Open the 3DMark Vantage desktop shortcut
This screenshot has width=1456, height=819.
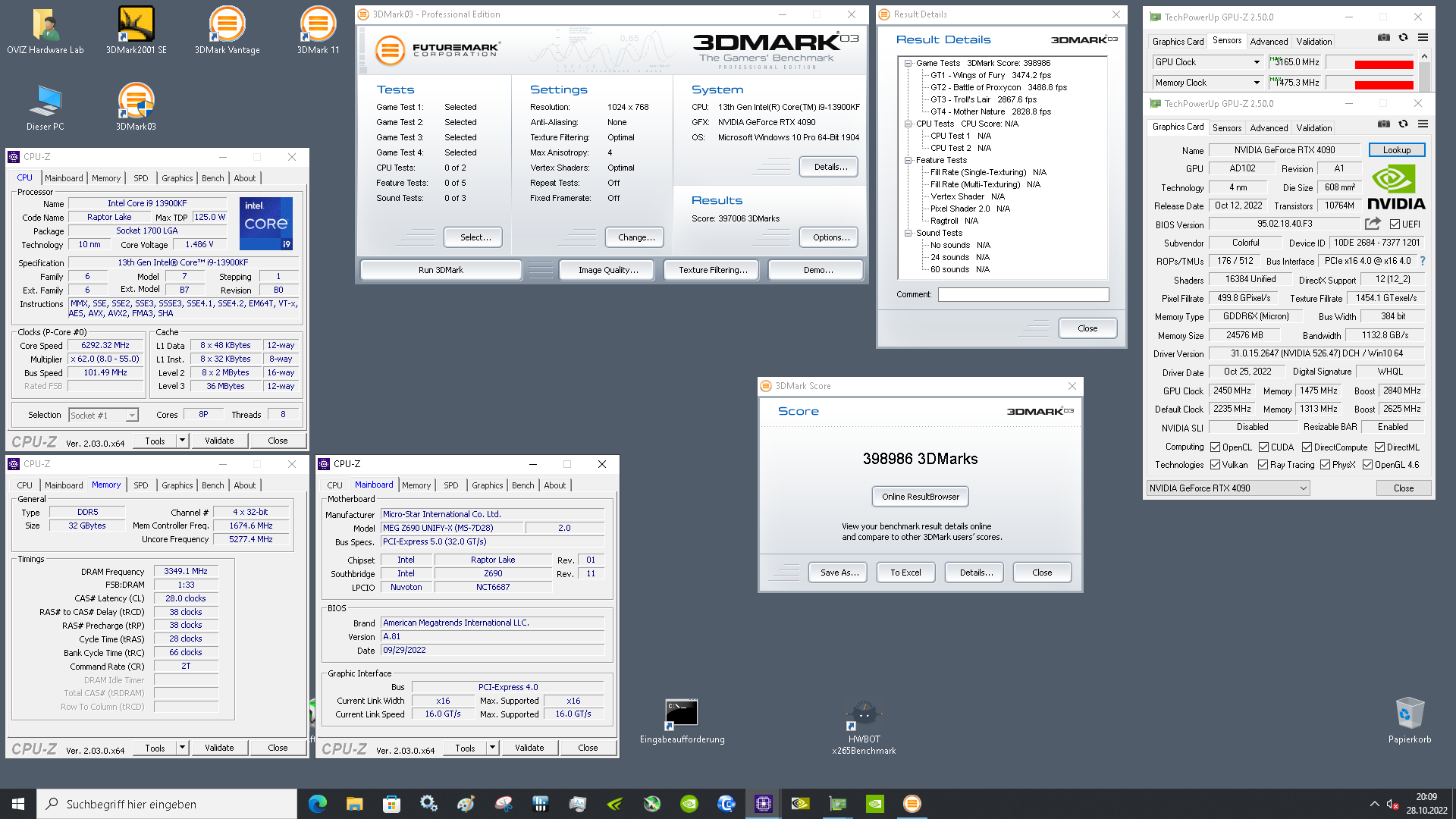point(227,31)
